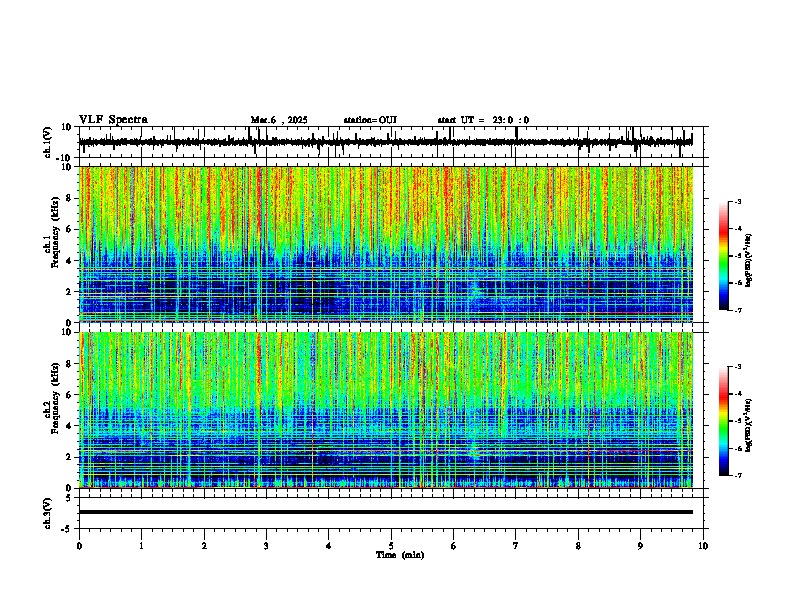Select the ch.1 "Frequency (kHz)" axis label
Screen dimensions: 792x612
[55, 232]
